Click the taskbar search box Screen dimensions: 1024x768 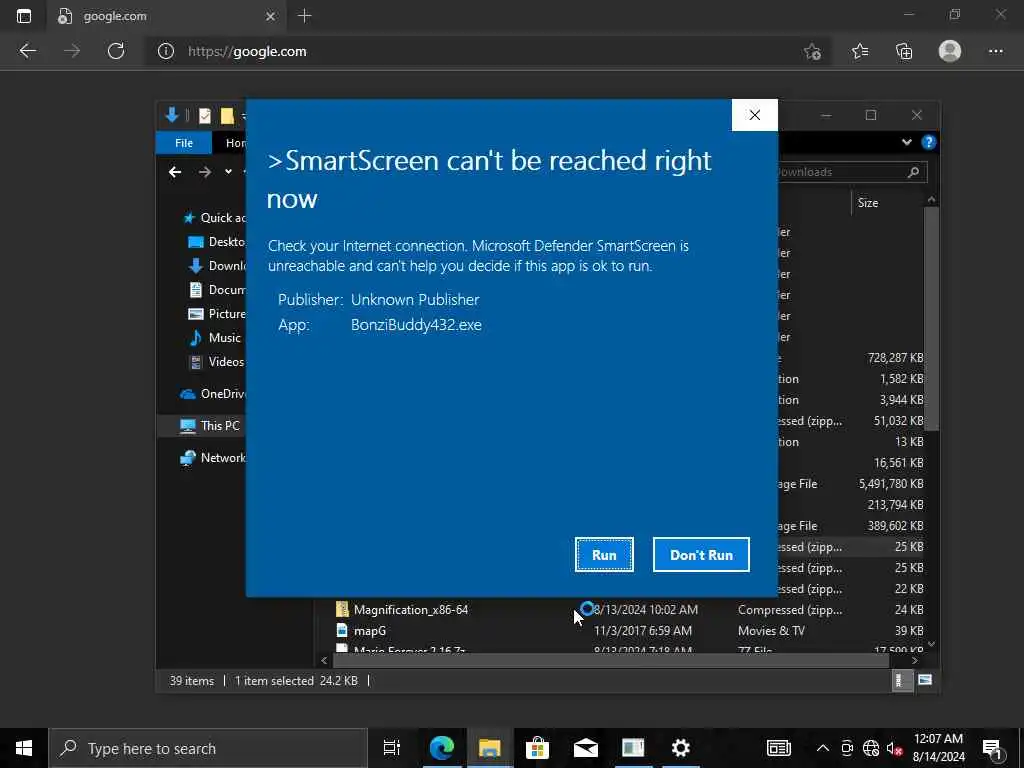click(208, 748)
